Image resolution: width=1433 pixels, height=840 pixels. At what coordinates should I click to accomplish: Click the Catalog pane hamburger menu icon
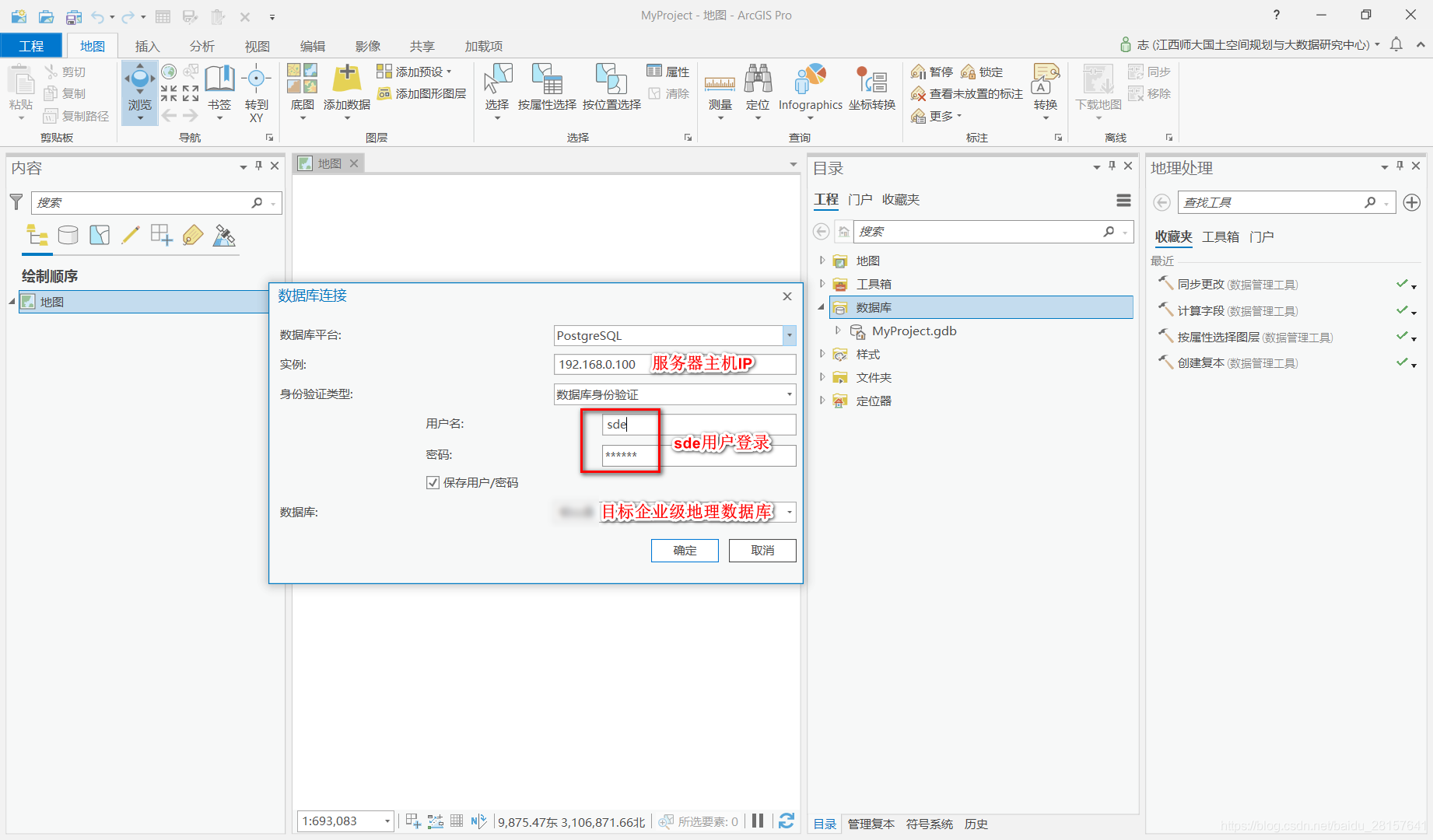[1123, 201]
